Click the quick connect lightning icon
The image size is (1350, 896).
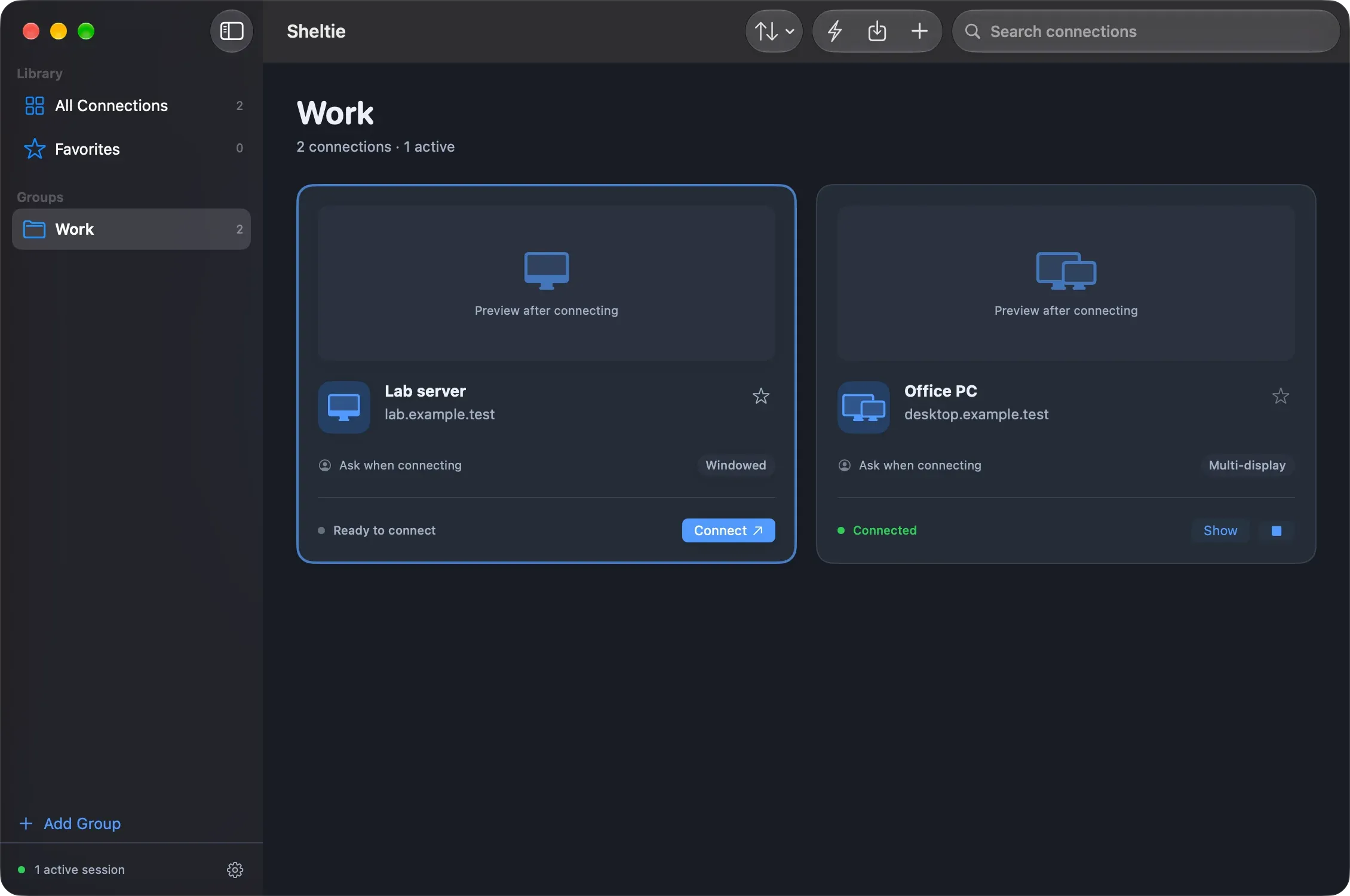click(835, 31)
